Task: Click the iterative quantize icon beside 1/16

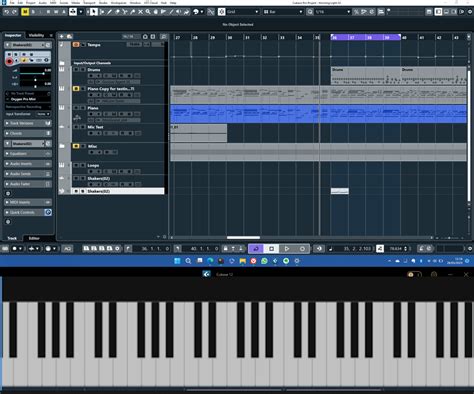Action: click(x=356, y=12)
